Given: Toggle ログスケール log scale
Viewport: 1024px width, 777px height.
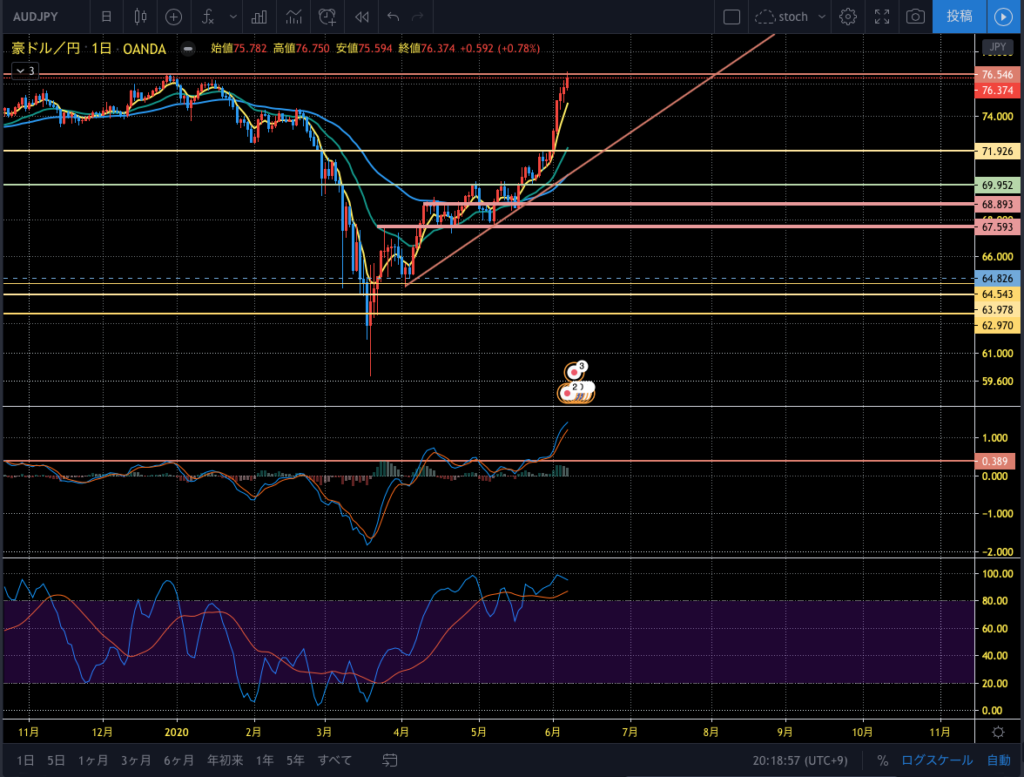Looking at the screenshot, I should [937, 760].
